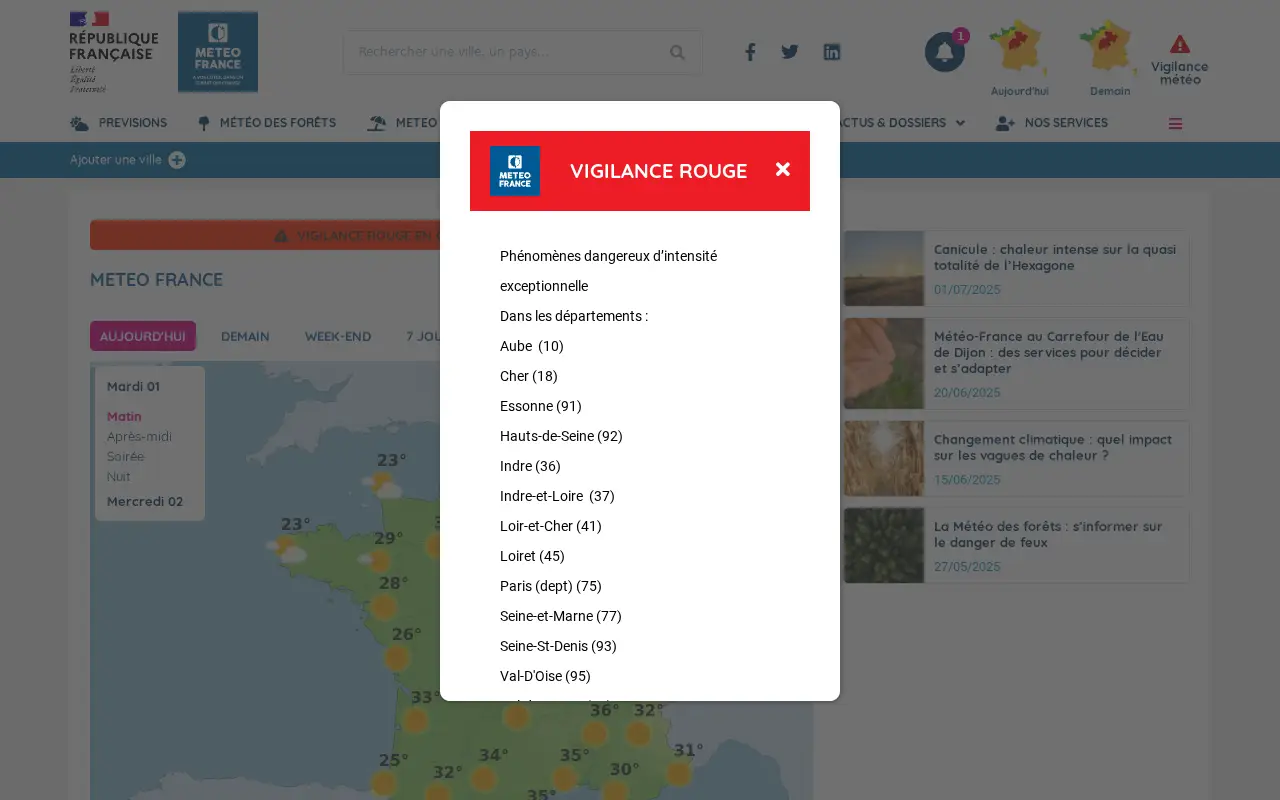Switch to the Week-end forecast tab
The height and width of the screenshot is (800, 1280).
click(338, 336)
